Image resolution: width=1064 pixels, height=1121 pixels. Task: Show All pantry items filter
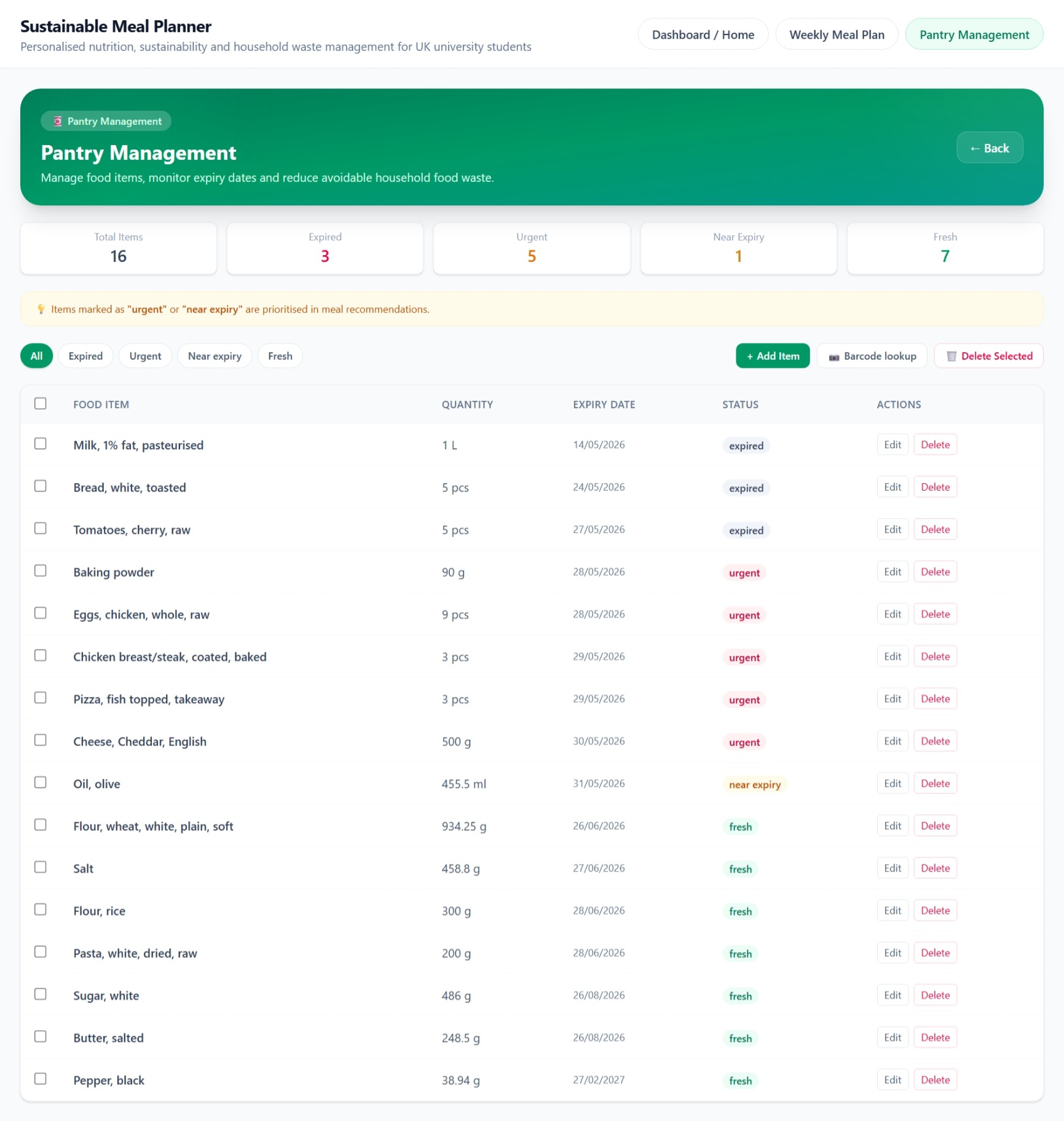37,356
